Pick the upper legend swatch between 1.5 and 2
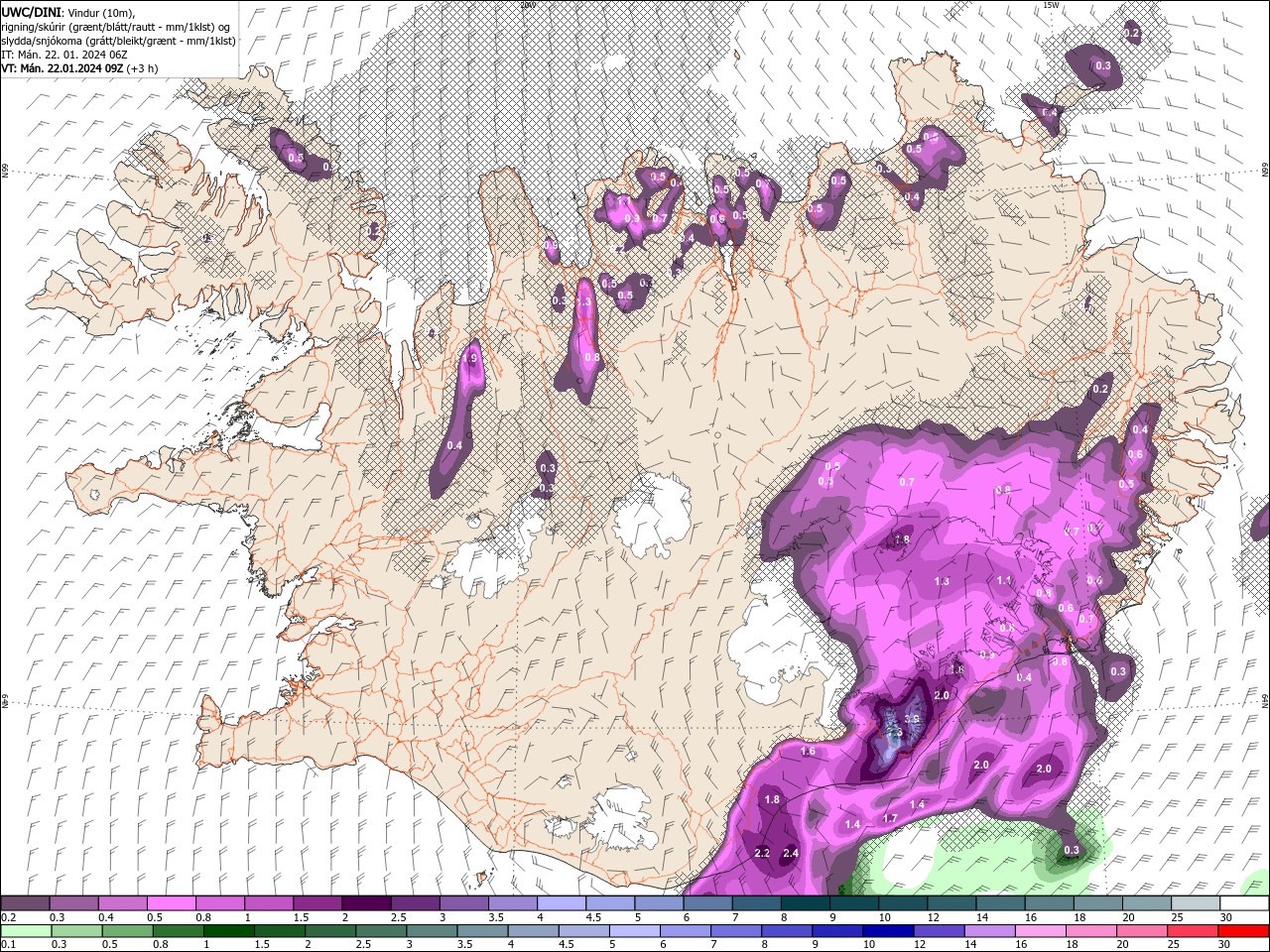 point(317,903)
